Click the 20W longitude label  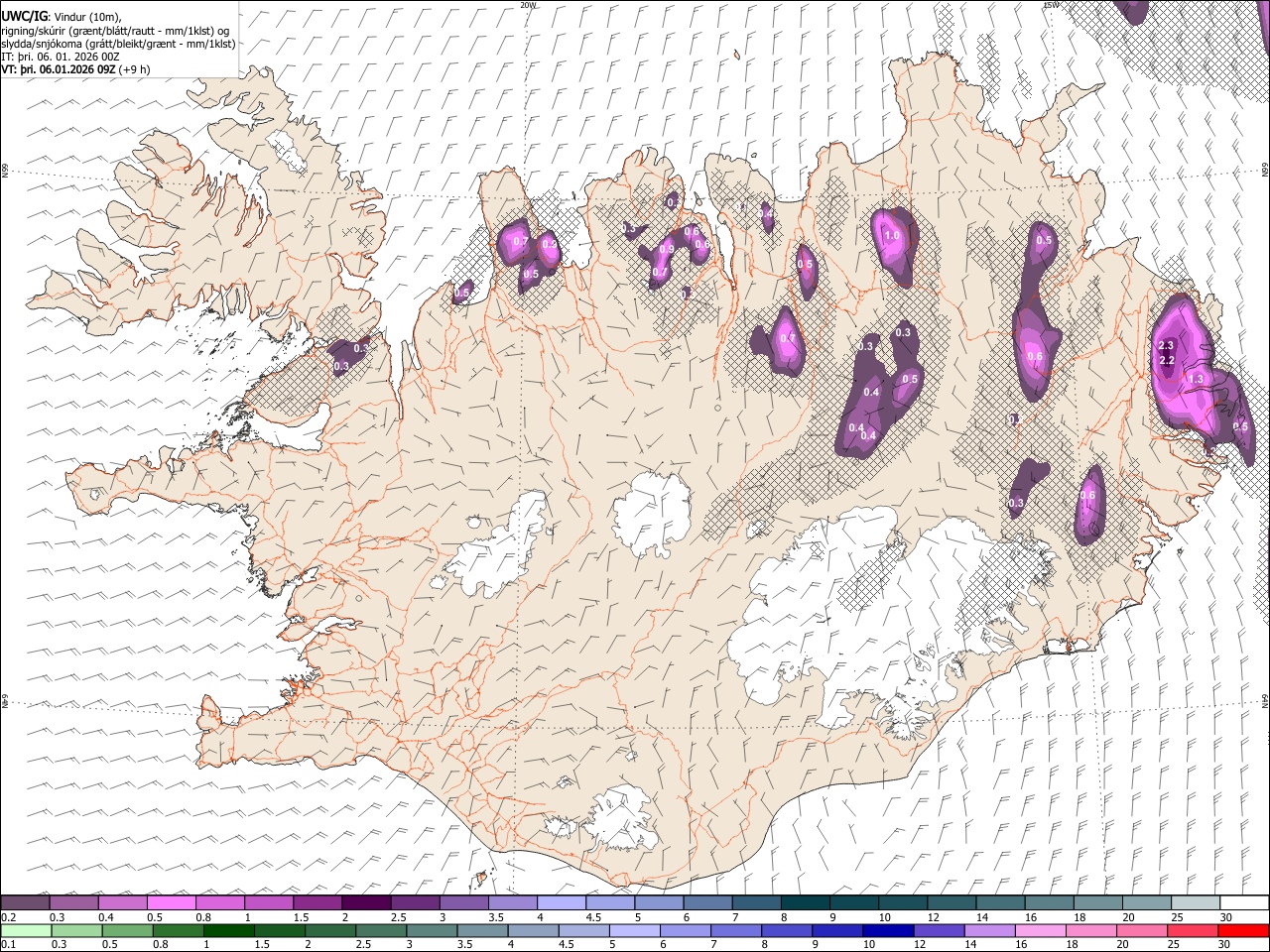528,5
